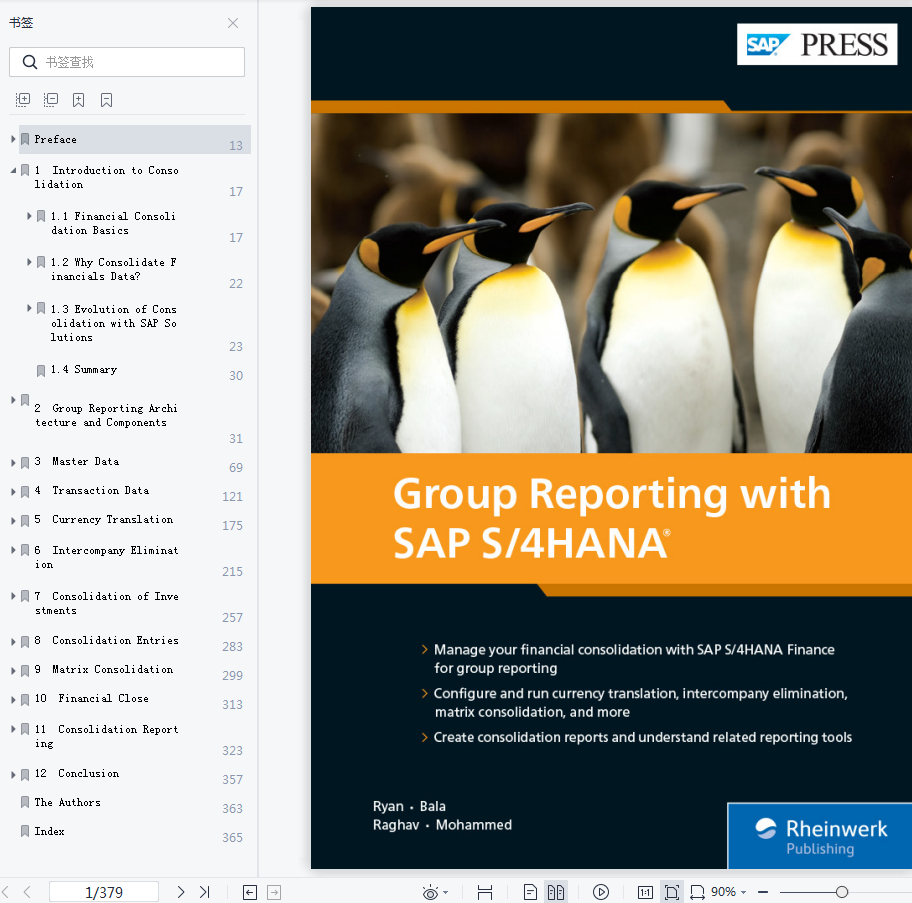Image resolution: width=912 pixels, height=903 pixels.
Task: Expand 1.1 Financial Consolidation Basics
Action: click(29, 216)
